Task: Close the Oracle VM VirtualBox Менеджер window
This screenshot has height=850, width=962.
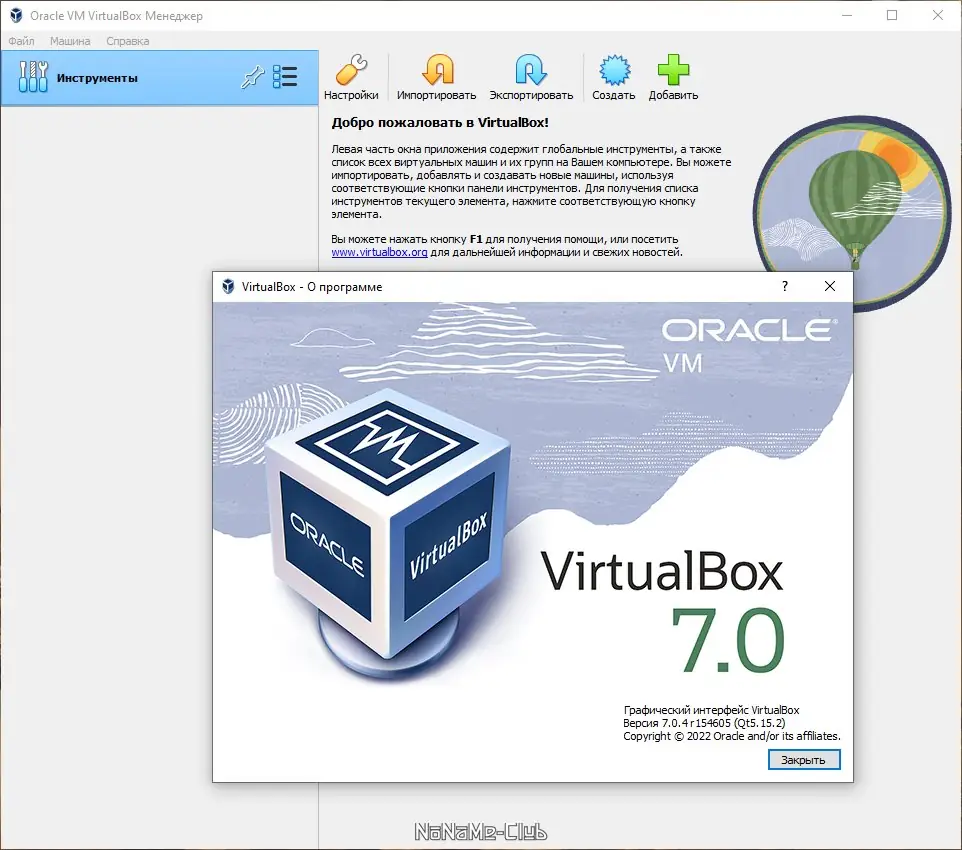Action: [937, 15]
